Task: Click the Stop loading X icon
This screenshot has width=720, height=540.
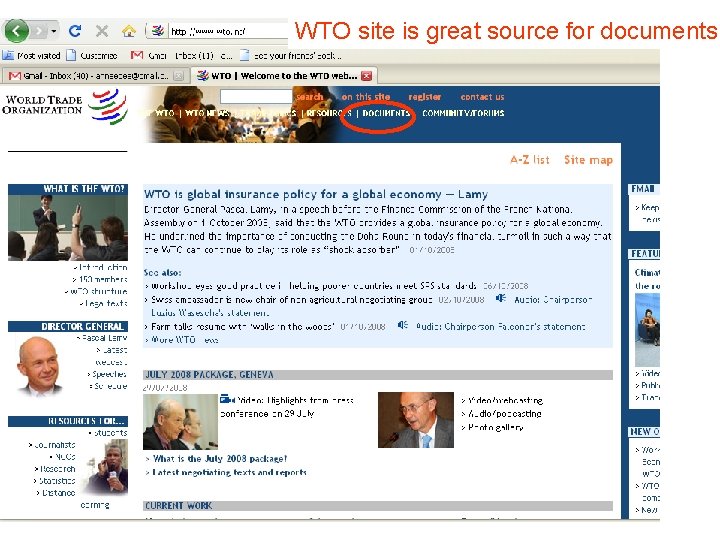Action: (x=101, y=31)
